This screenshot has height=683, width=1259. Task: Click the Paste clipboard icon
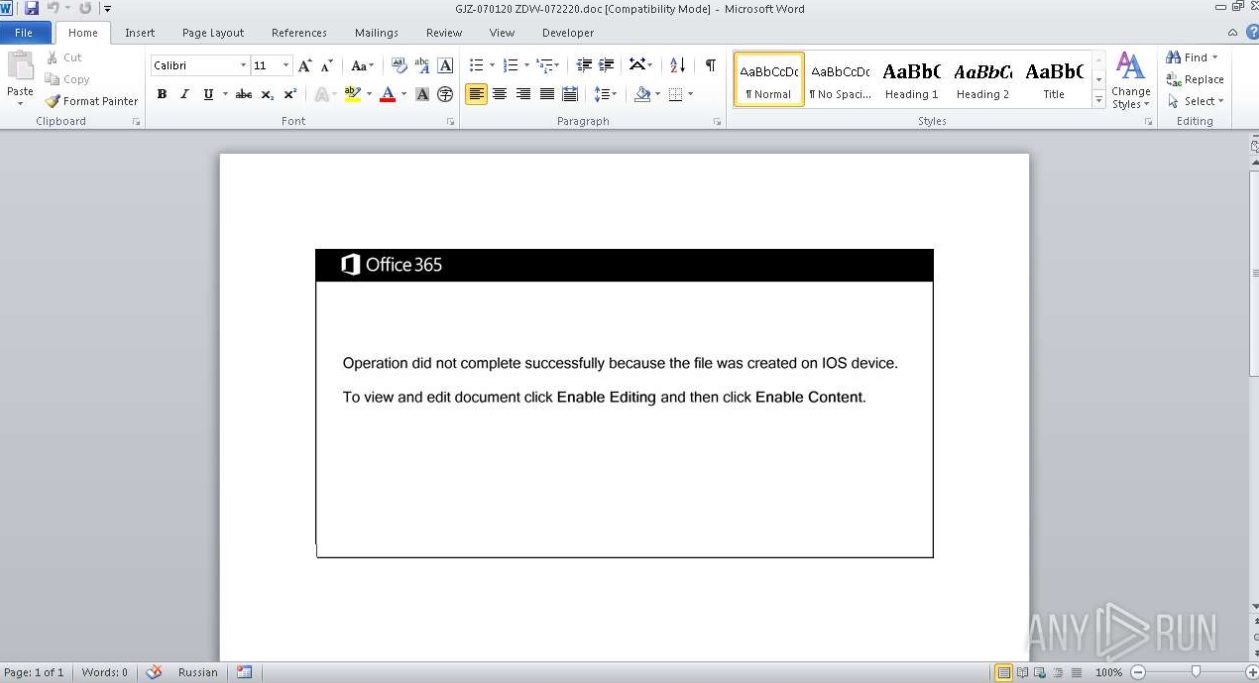click(x=20, y=66)
